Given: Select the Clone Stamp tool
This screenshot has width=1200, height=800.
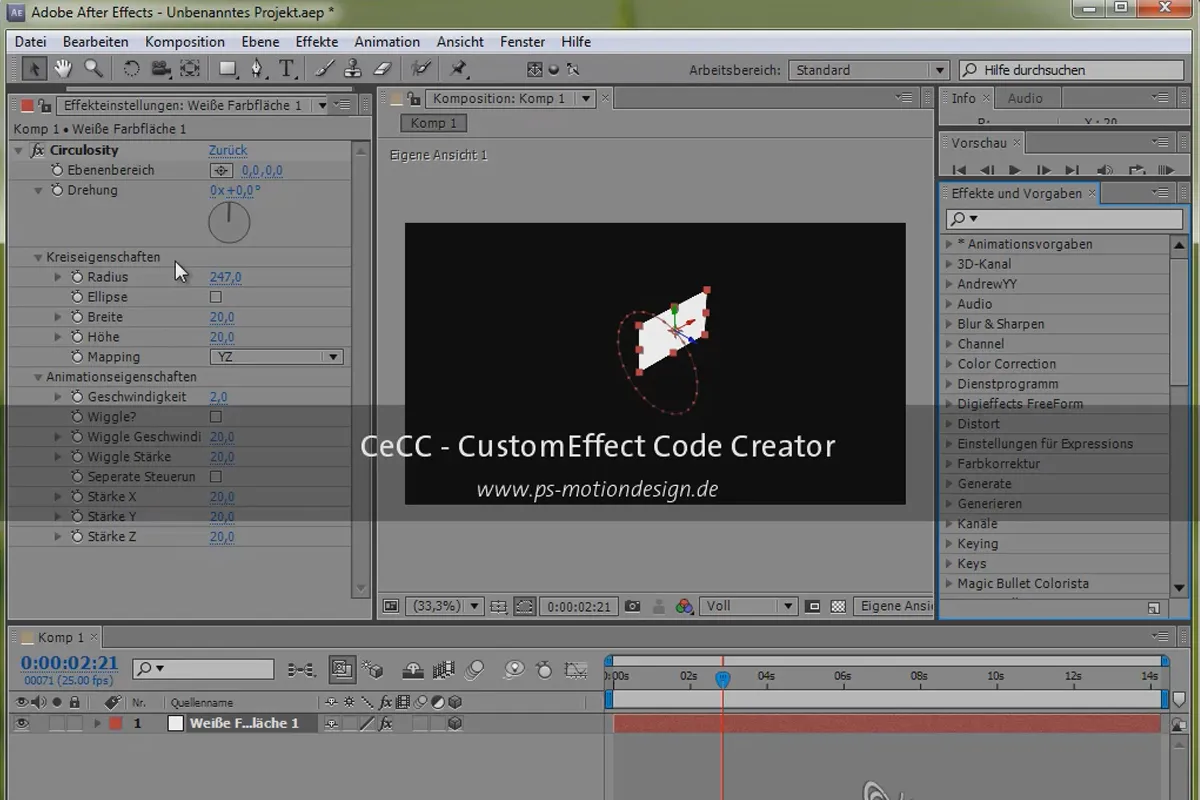Looking at the screenshot, I should click(353, 68).
